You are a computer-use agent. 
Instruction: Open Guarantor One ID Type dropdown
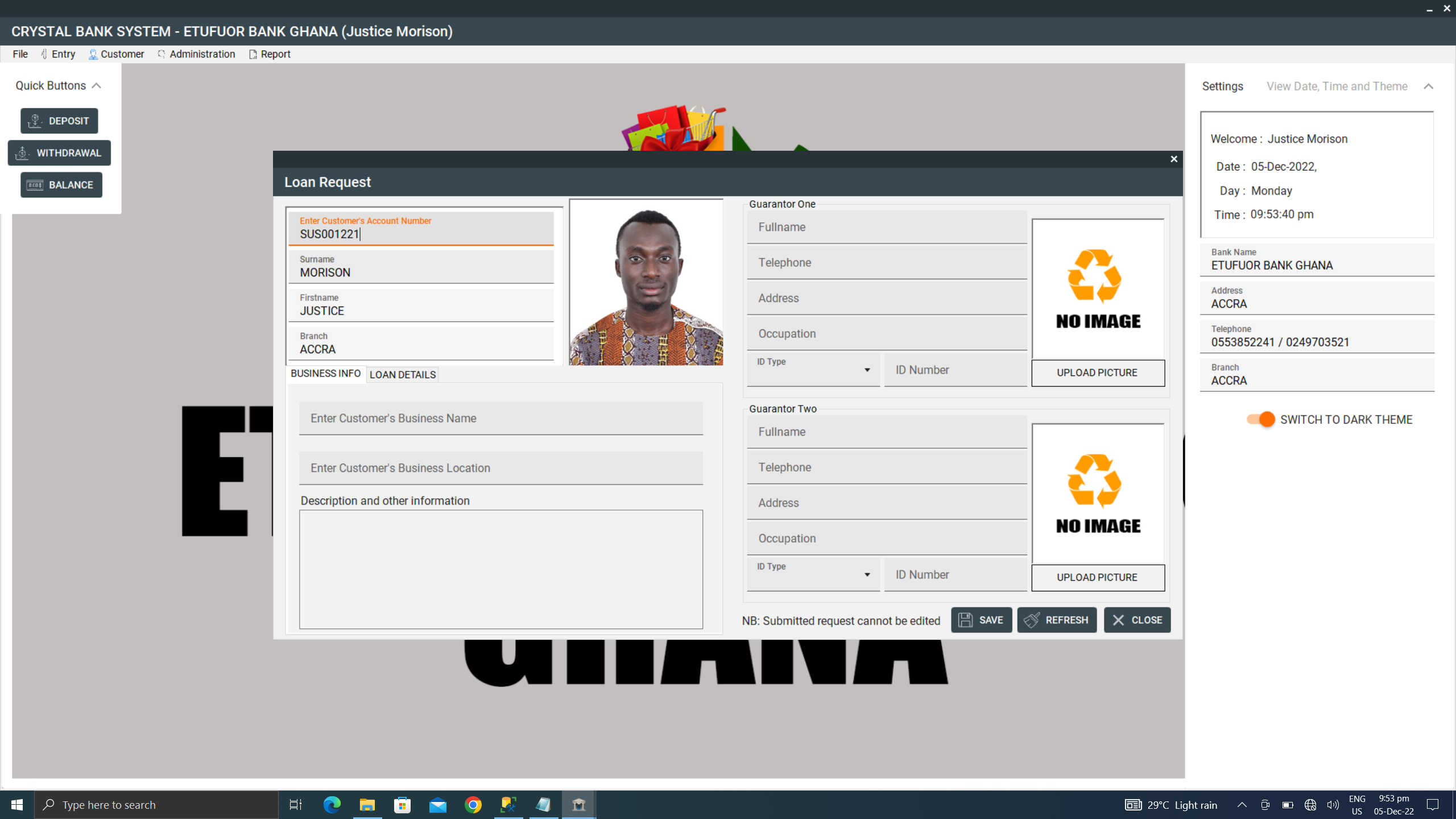click(867, 370)
